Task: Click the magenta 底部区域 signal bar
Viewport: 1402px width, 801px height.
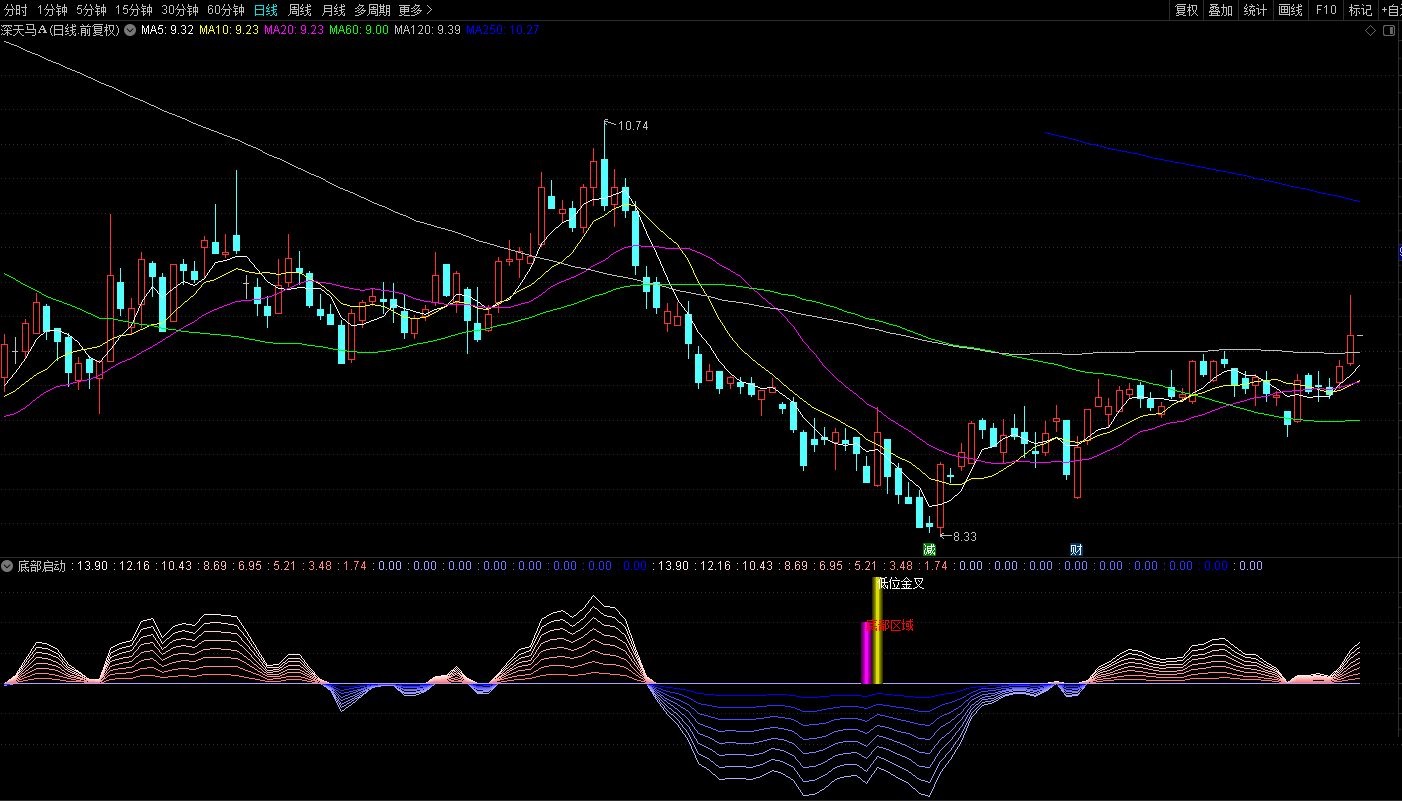Action: pos(866,654)
